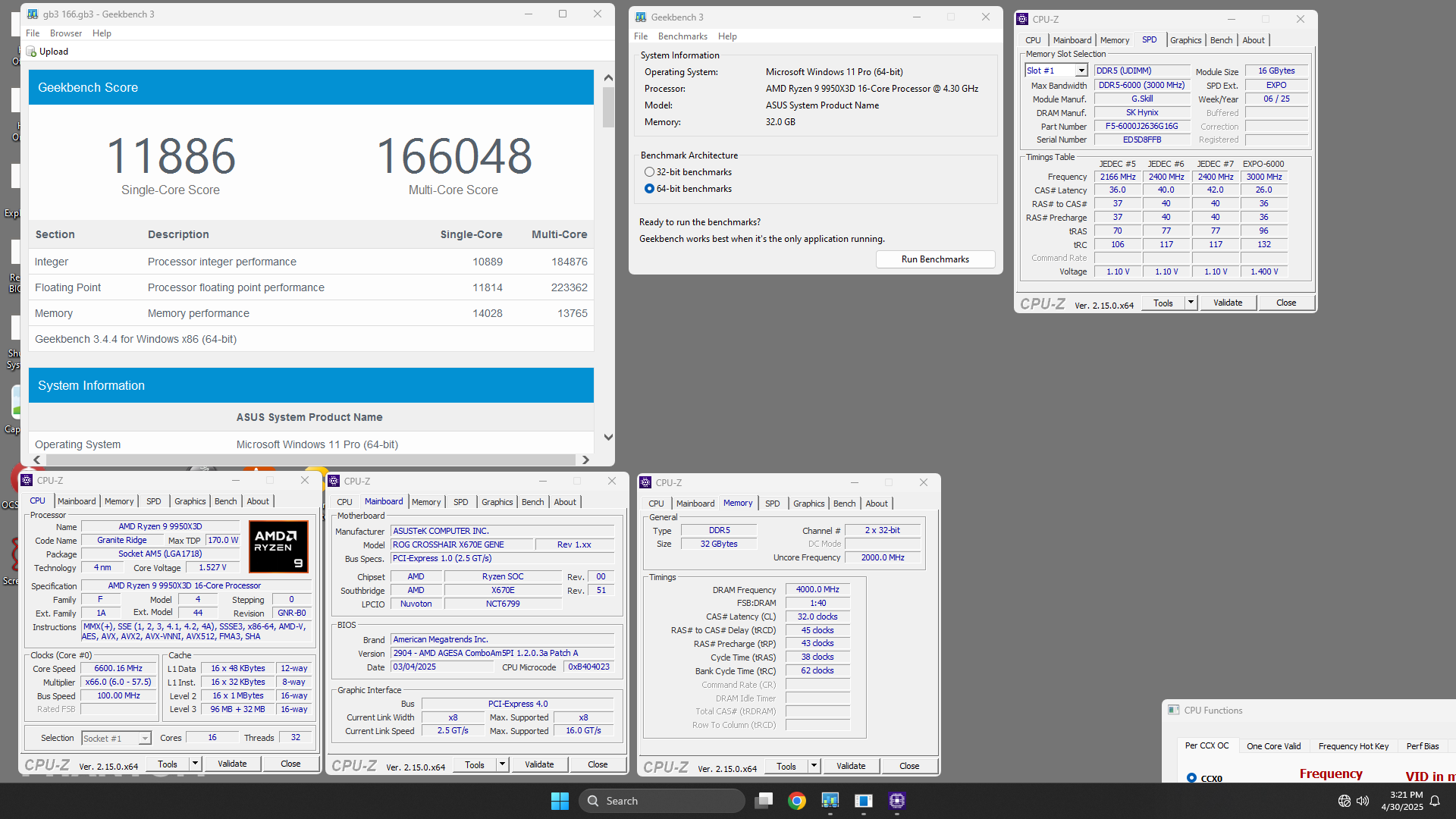
Task: Open Tools dropdown arrow in SPD CPU-Z window
Action: pos(1191,303)
